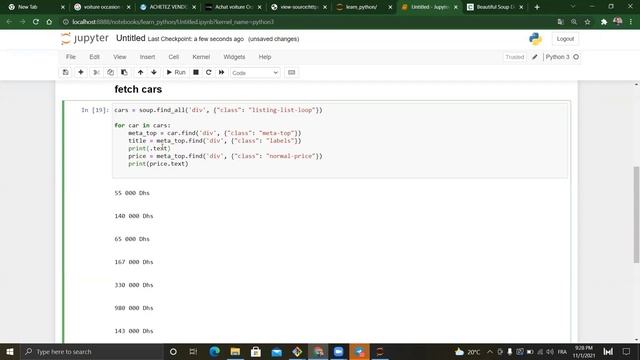Open the browser extensions puzzle icon
Screen dimensions: 640x360
coord(604,22)
